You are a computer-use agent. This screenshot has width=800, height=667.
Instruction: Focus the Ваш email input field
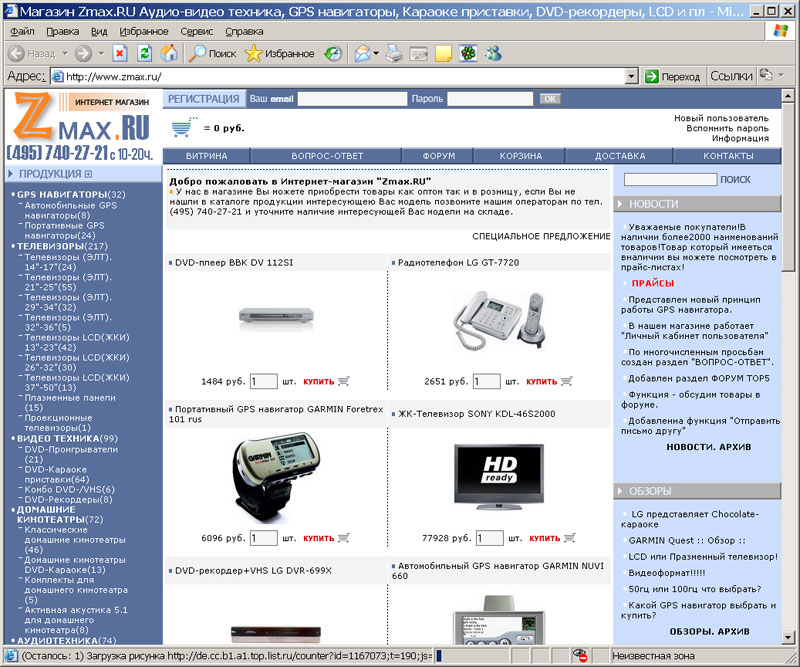point(352,99)
